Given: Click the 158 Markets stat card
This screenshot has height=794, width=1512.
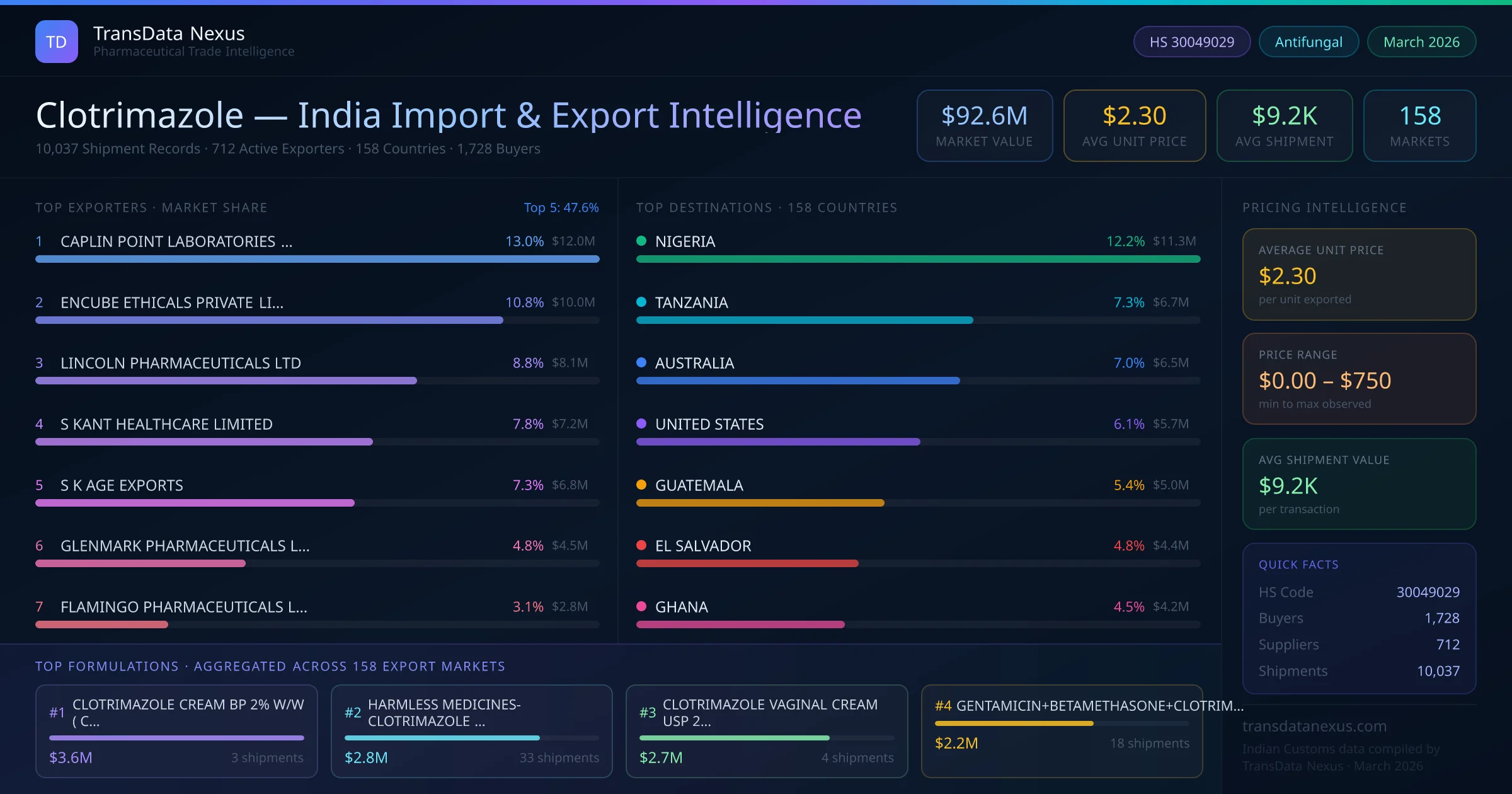Looking at the screenshot, I should point(1419,125).
